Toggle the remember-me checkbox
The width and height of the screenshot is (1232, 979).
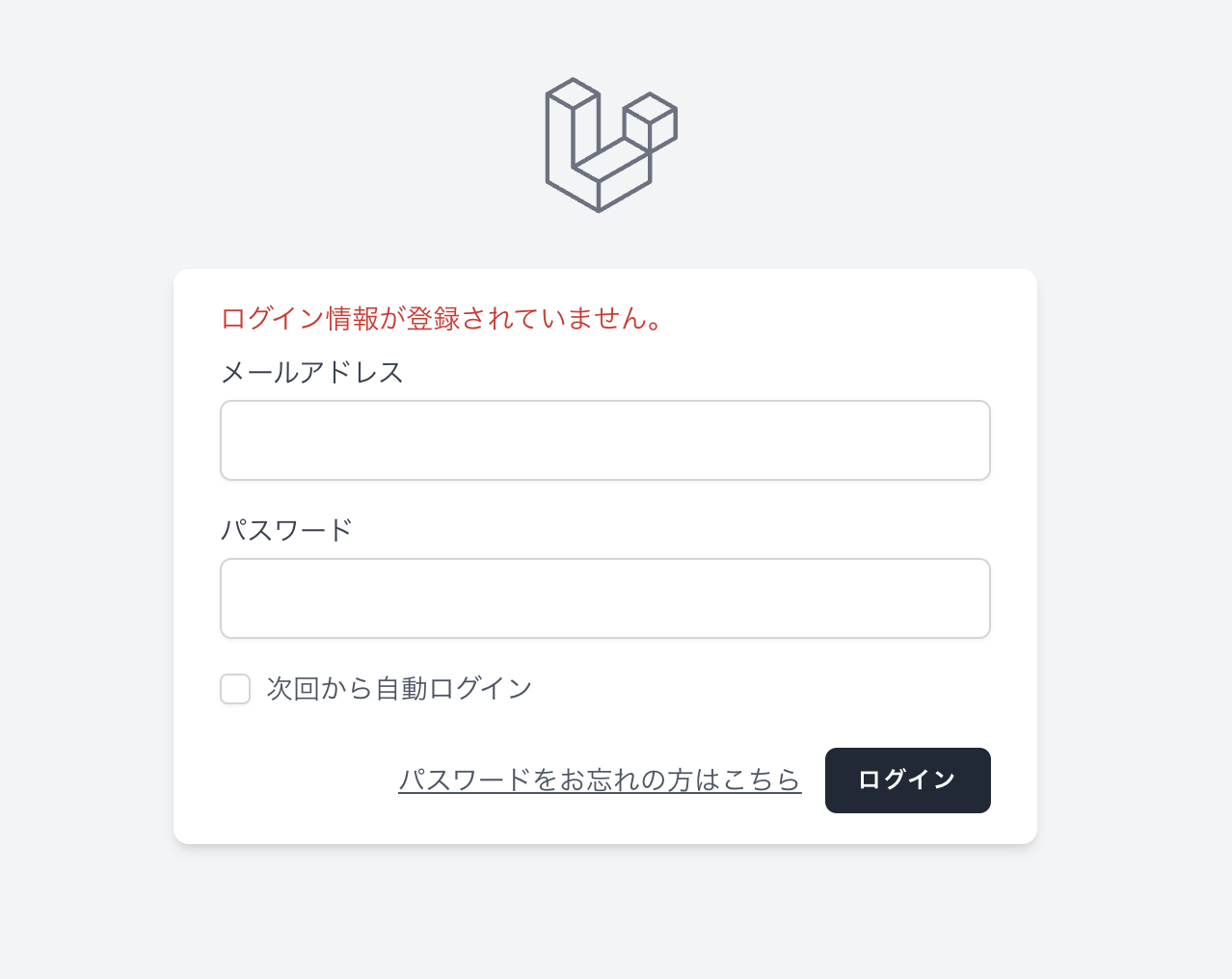[234, 689]
